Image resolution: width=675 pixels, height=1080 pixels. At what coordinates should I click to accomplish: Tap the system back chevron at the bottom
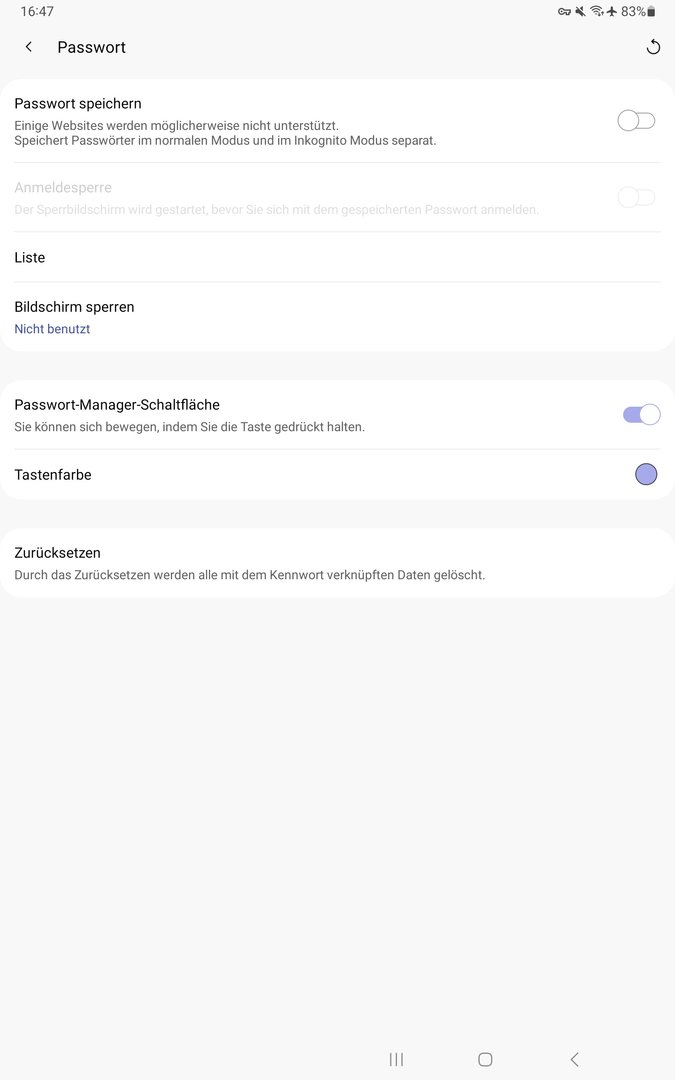click(574, 1059)
